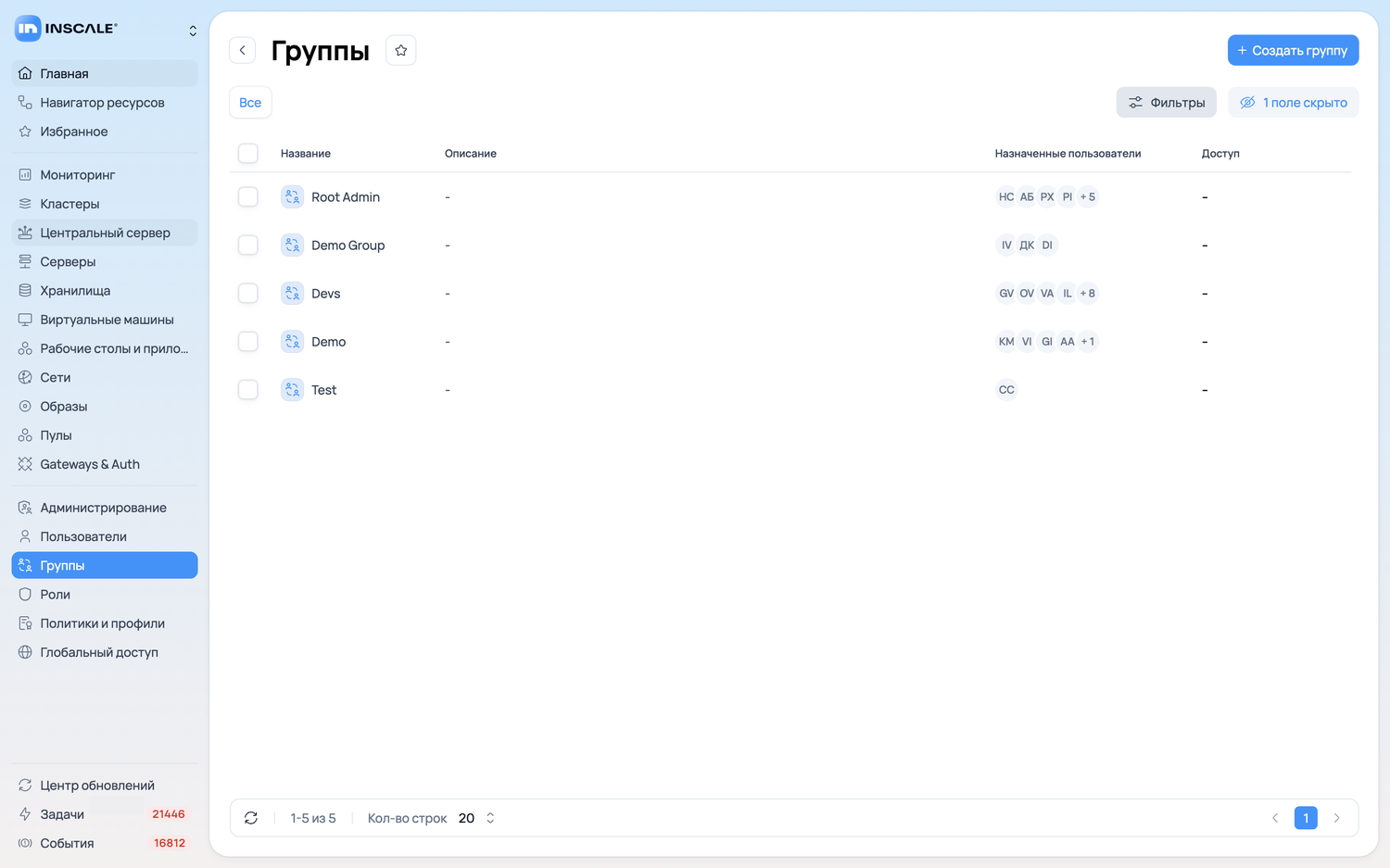The width and height of the screenshot is (1390, 868).
Task: Select the Все filter tab
Action: pos(250,102)
